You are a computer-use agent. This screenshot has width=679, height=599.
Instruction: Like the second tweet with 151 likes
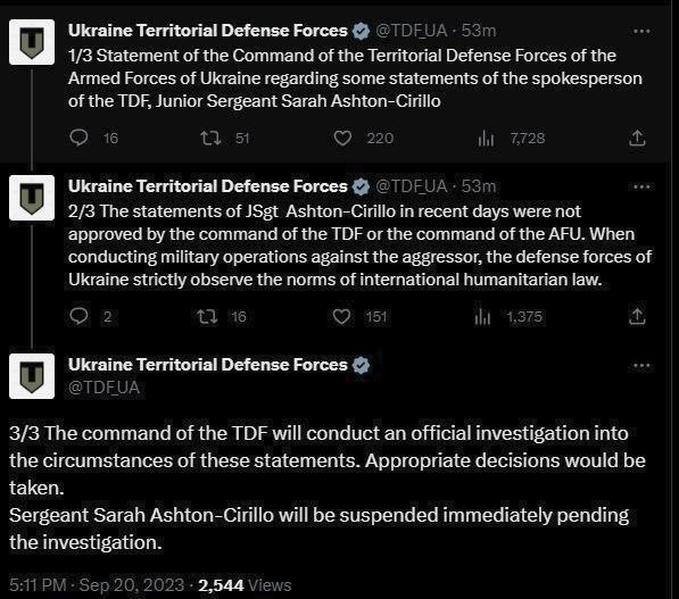pyautogui.click(x=341, y=317)
